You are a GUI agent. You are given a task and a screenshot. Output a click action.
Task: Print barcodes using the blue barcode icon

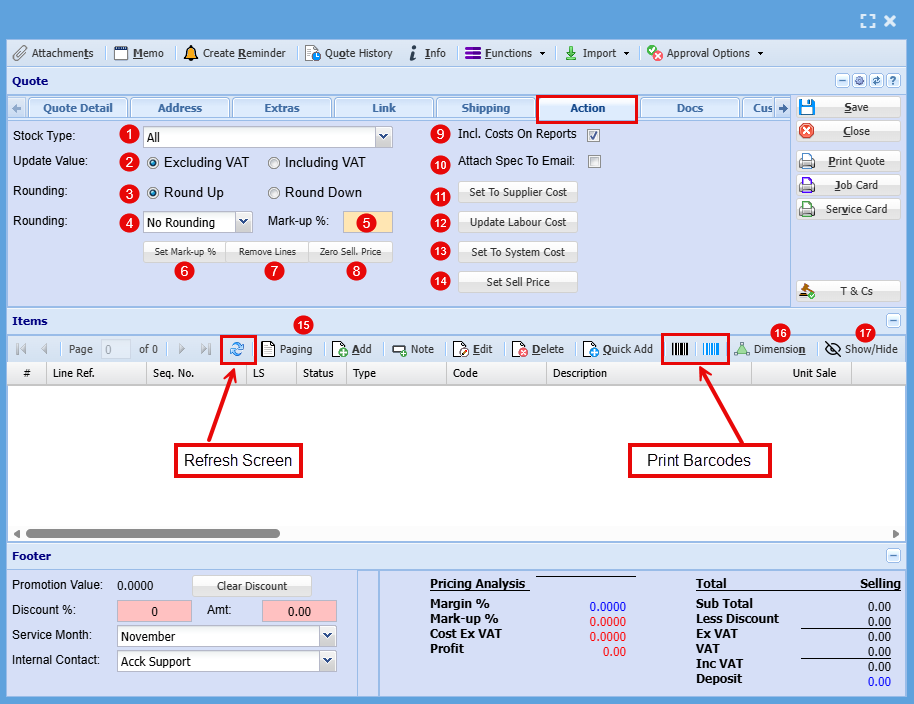(x=711, y=349)
